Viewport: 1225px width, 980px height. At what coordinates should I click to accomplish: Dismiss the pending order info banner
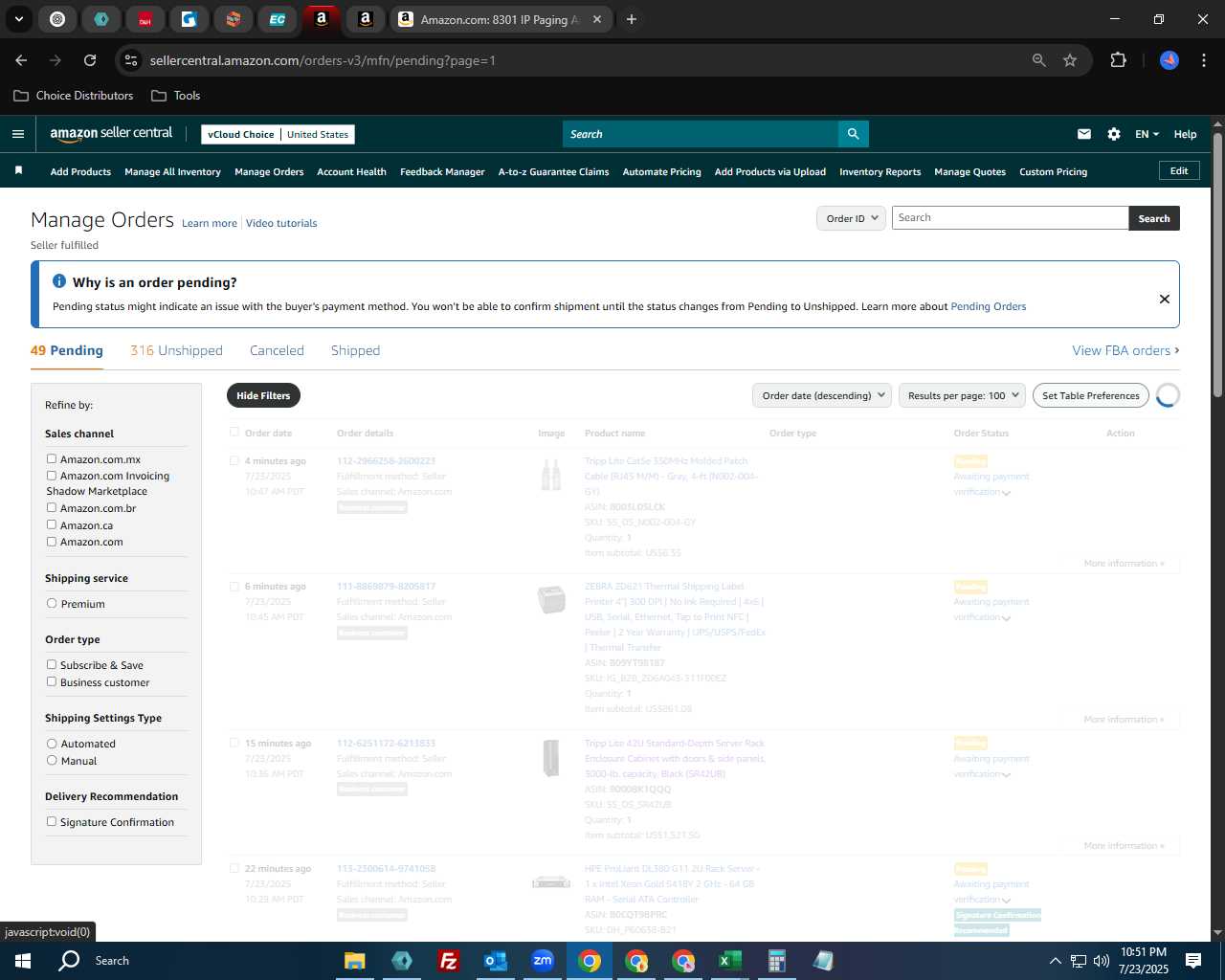tap(1165, 299)
